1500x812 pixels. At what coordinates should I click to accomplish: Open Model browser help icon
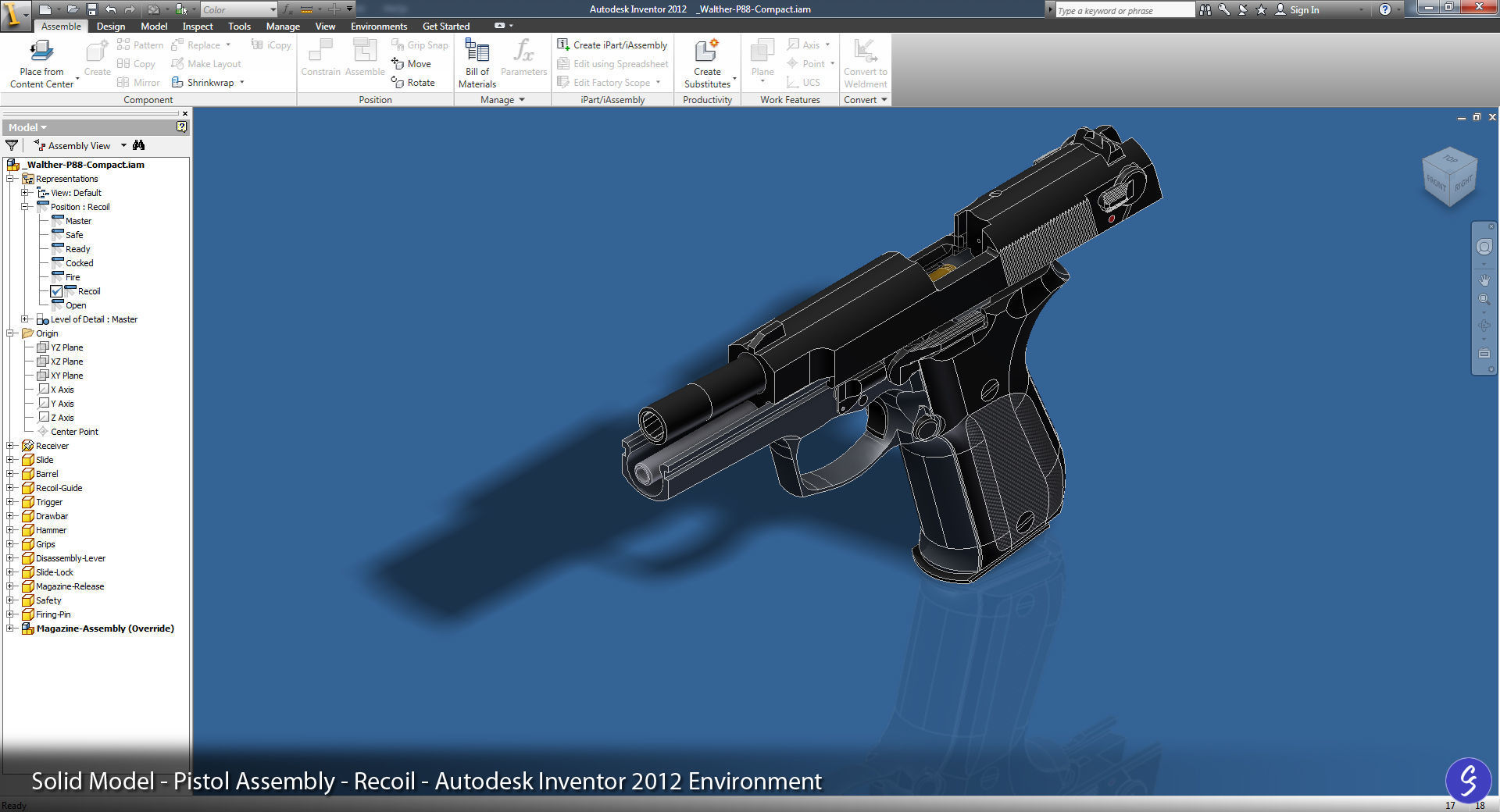tap(182, 126)
